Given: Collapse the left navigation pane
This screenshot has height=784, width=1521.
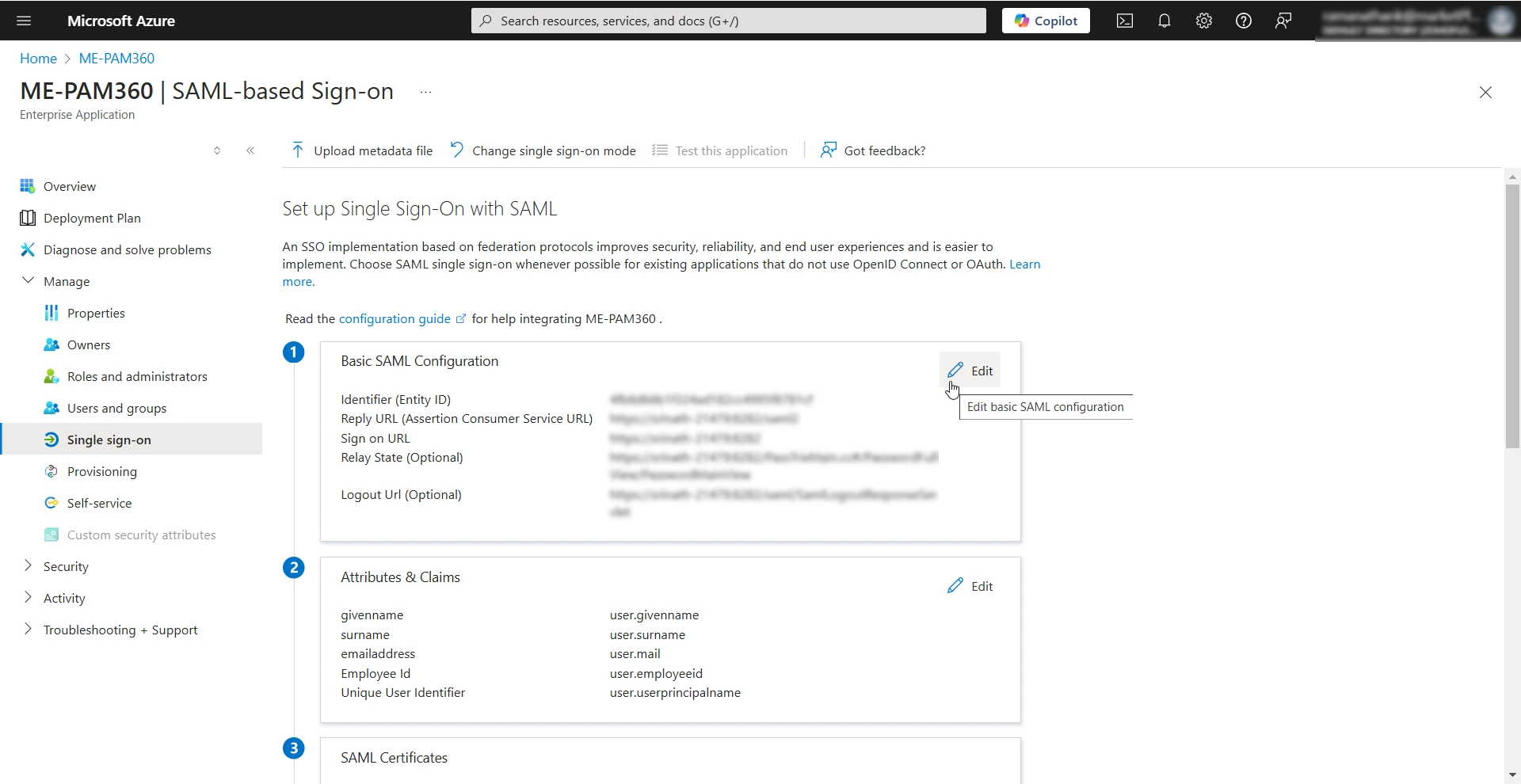Looking at the screenshot, I should tap(250, 150).
